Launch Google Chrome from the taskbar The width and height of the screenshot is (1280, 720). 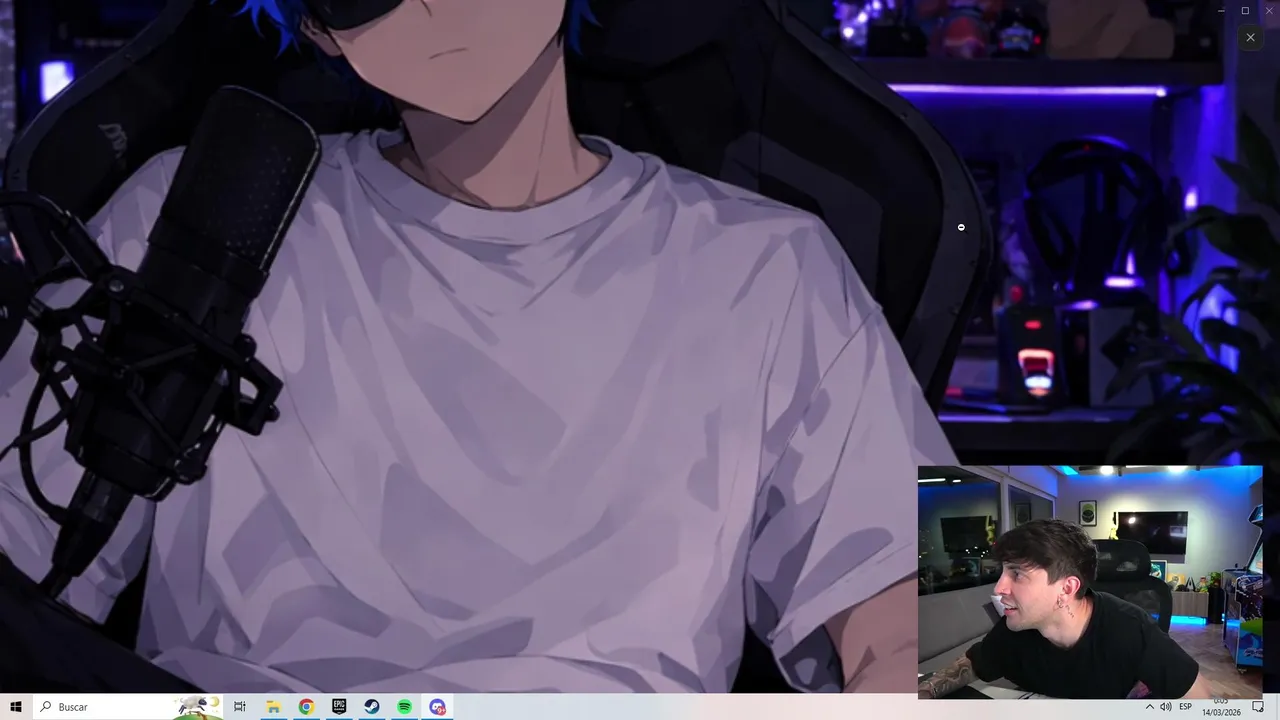[x=306, y=707]
